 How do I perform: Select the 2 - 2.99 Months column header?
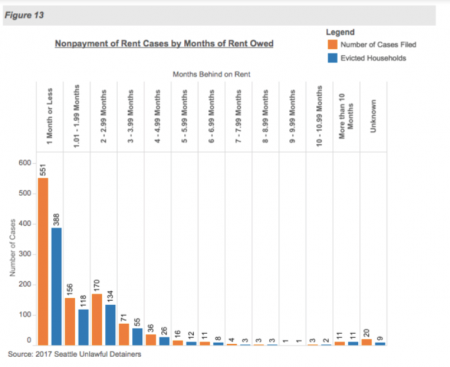tap(104, 116)
